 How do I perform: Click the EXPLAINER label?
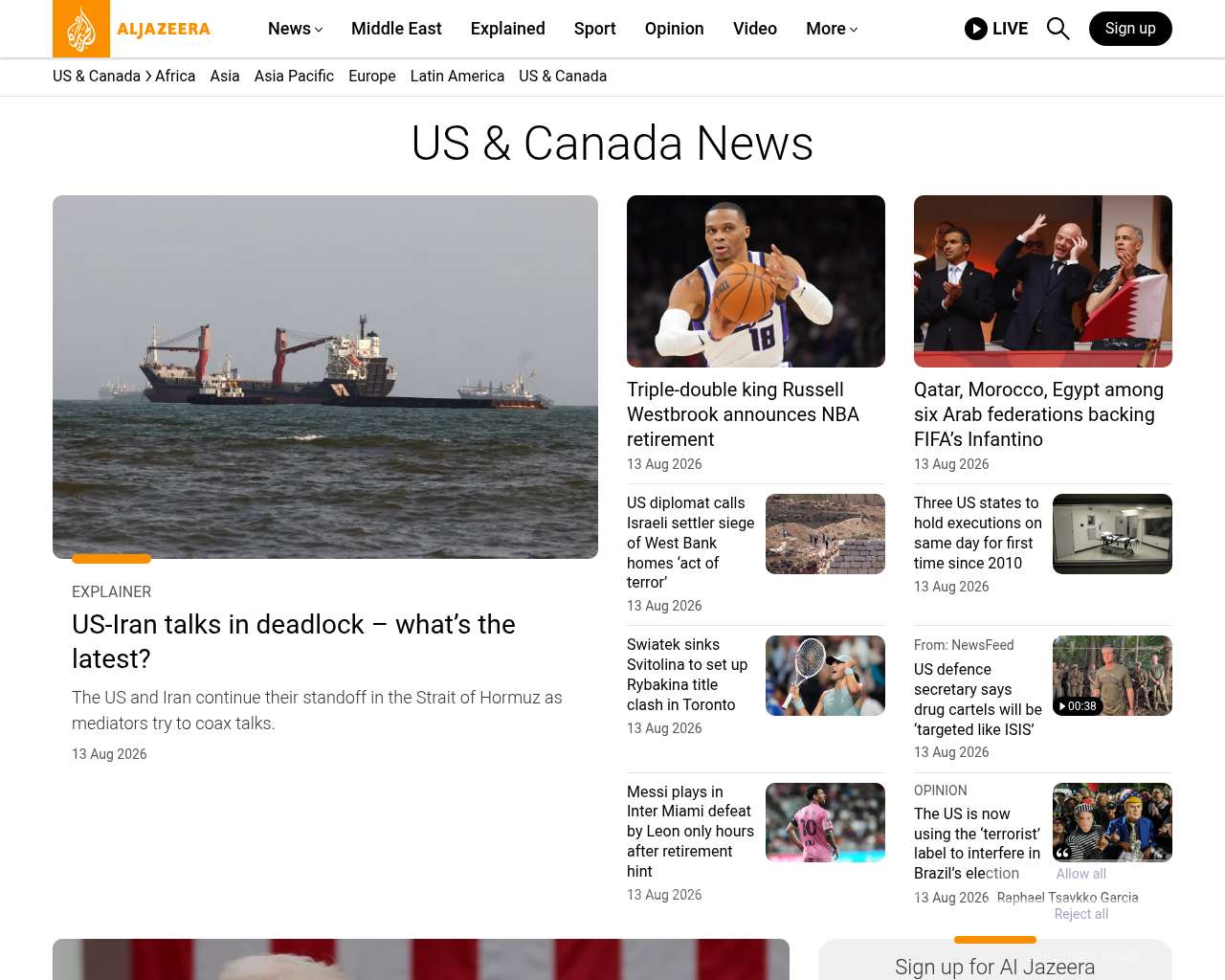111,592
